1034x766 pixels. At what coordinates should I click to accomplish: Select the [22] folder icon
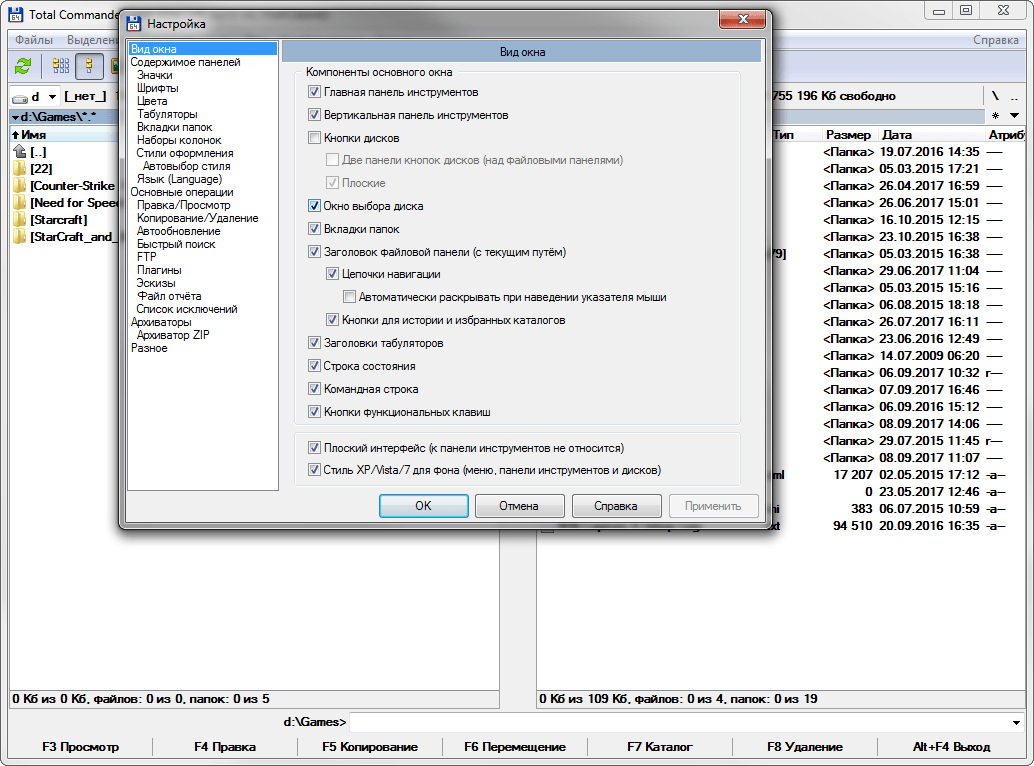point(20,169)
